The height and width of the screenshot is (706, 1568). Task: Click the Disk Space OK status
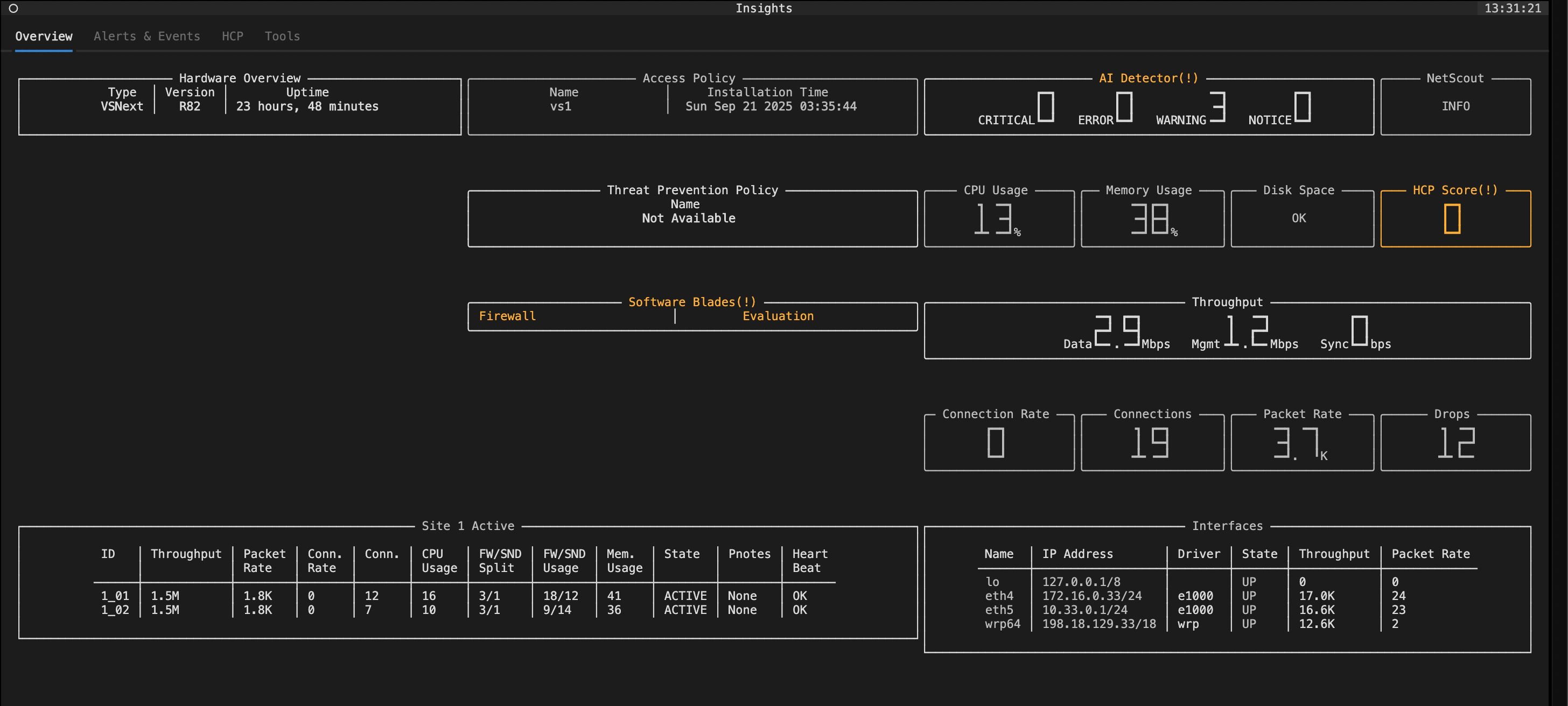1298,218
